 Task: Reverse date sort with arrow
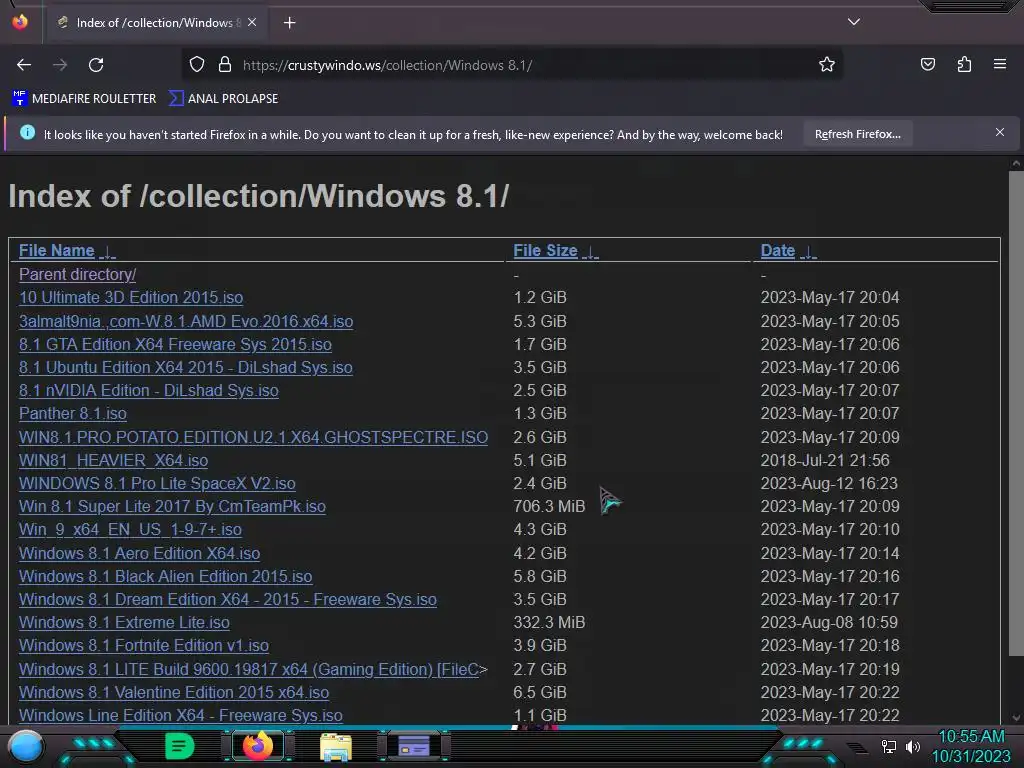pos(808,252)
